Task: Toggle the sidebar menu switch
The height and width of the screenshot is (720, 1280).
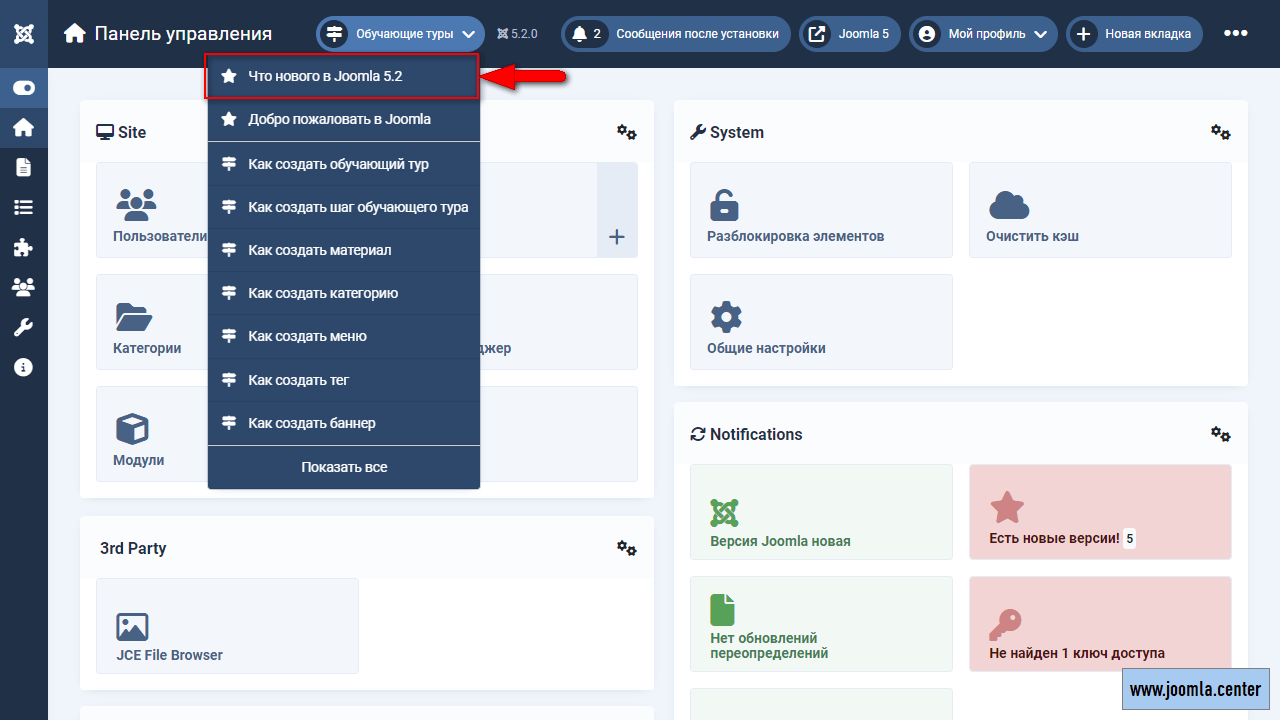Action: coord(24,88)
